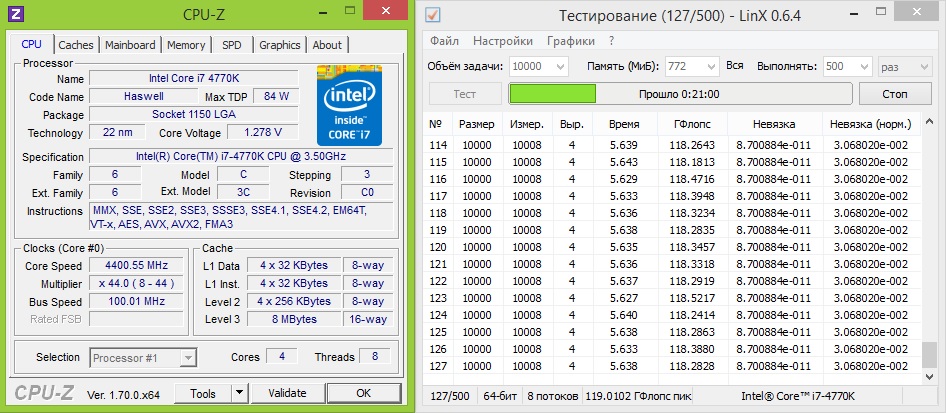The image size is (946, 413).
Task: Go to the Graphics tab
Action: pyautogui.click(x=279, y=45)
